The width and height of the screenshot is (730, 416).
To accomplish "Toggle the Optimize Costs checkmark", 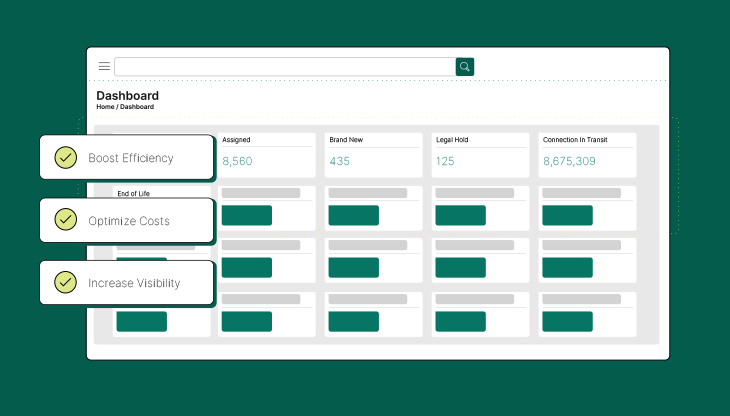I will point(66,220).
